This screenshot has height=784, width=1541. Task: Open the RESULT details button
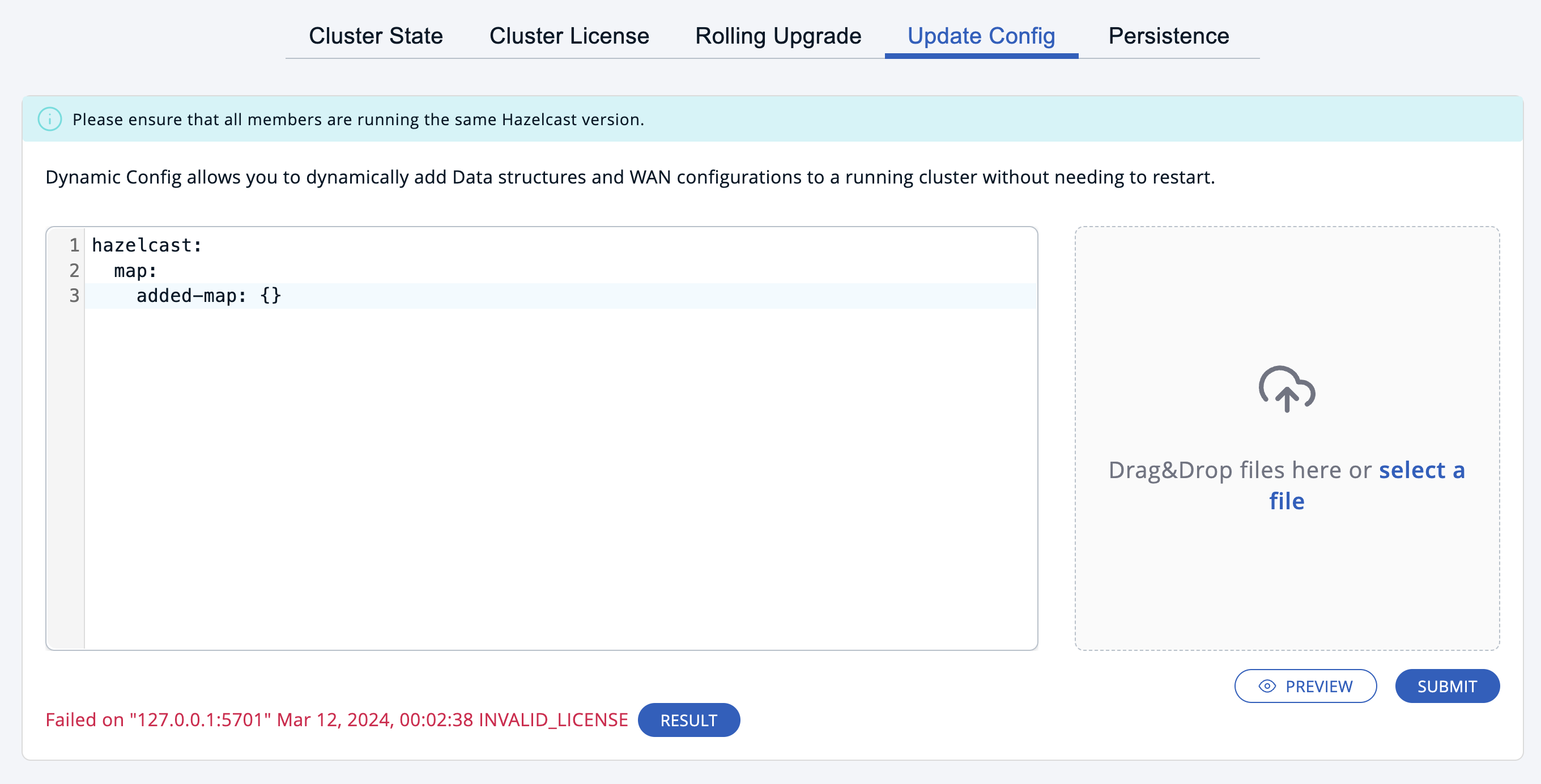click(688, 720)
